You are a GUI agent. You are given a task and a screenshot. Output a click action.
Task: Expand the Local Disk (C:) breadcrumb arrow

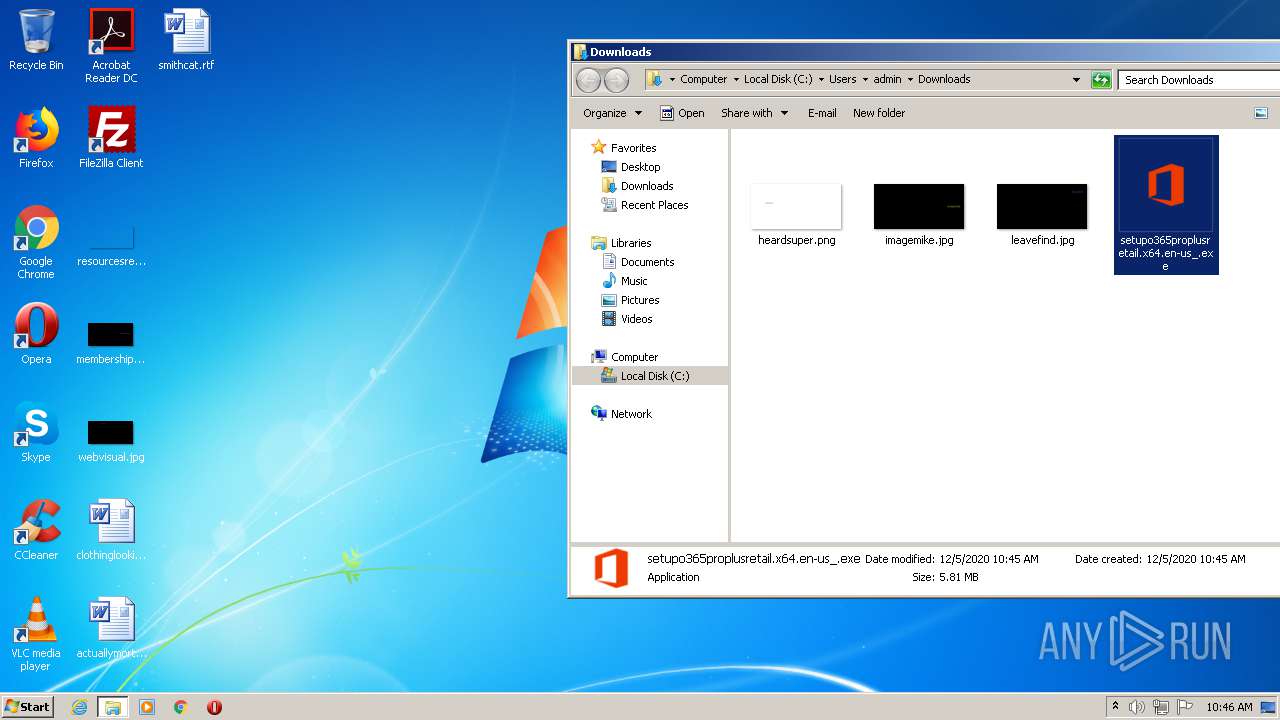[820, 80]
